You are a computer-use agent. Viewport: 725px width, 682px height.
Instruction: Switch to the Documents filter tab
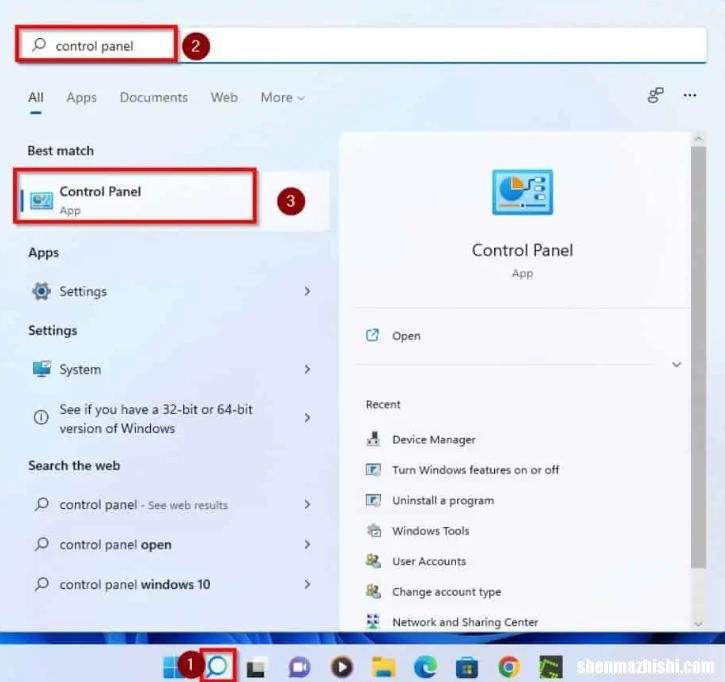point(154,98)
